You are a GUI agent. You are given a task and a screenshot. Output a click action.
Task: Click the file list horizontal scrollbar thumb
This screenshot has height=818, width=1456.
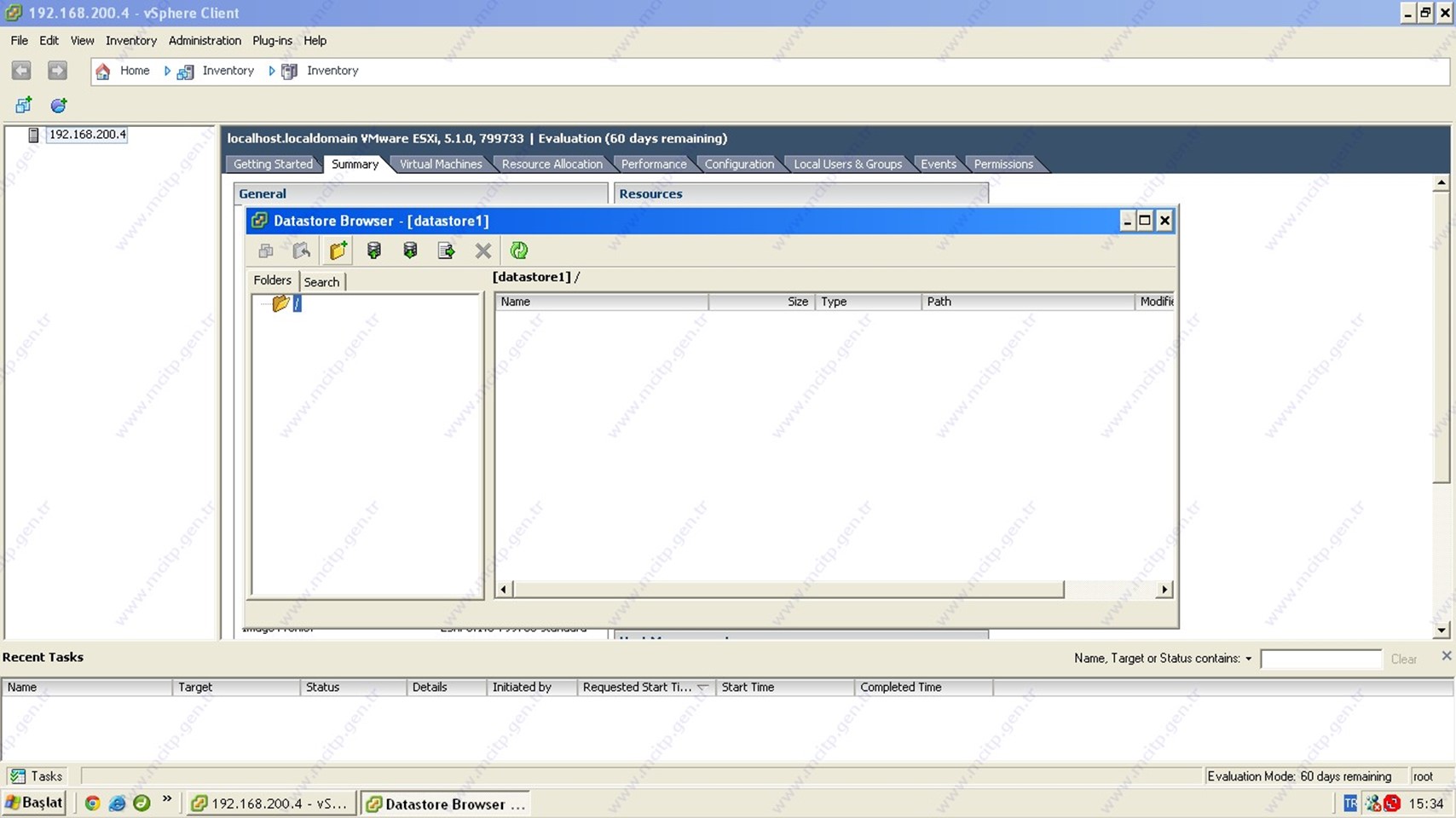[x=789, y=590]
